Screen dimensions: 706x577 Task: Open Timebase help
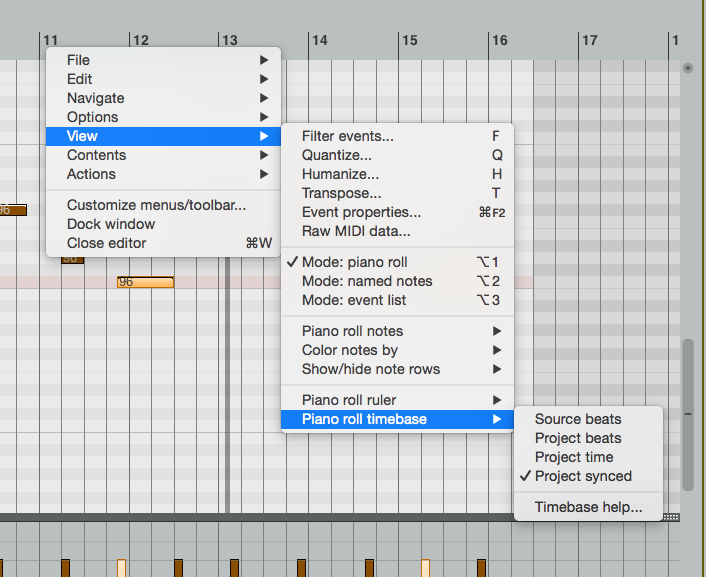(588, 507)
